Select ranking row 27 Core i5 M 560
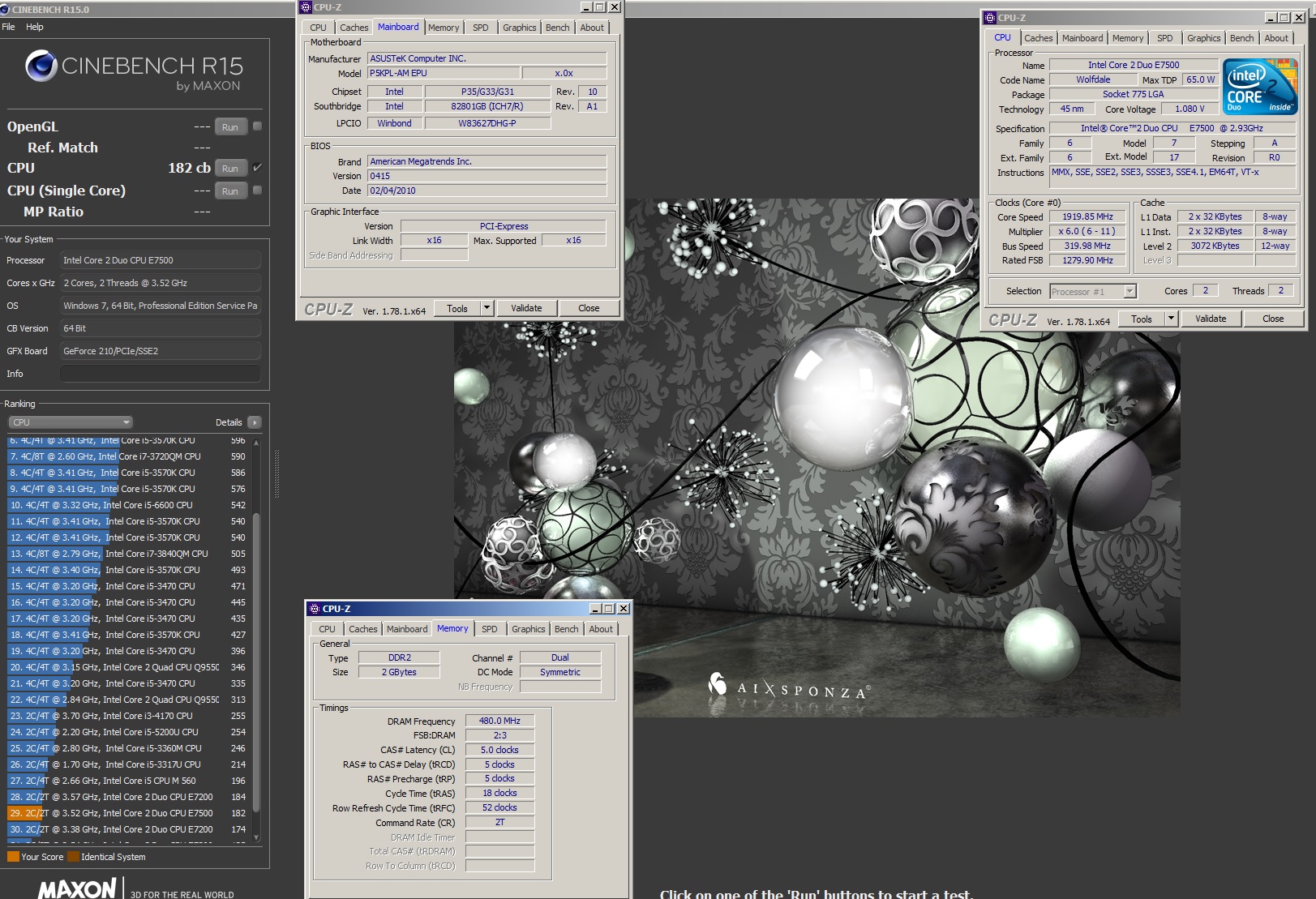 128,781
